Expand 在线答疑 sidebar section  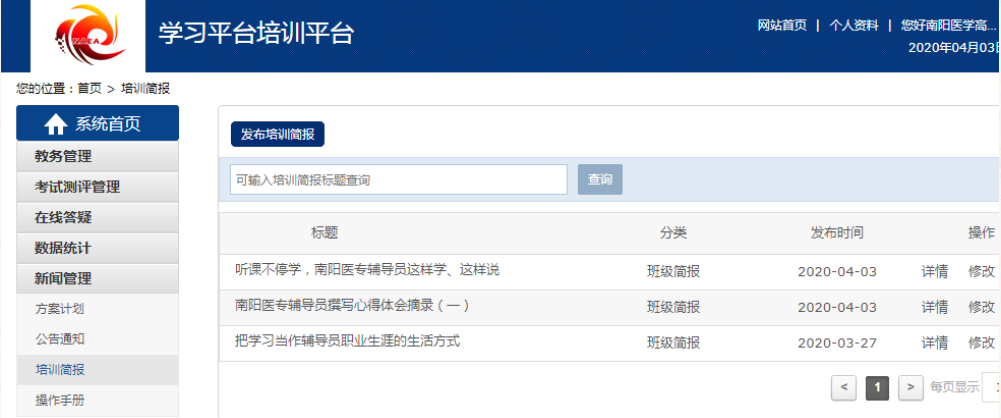click(x=98, y=217)
